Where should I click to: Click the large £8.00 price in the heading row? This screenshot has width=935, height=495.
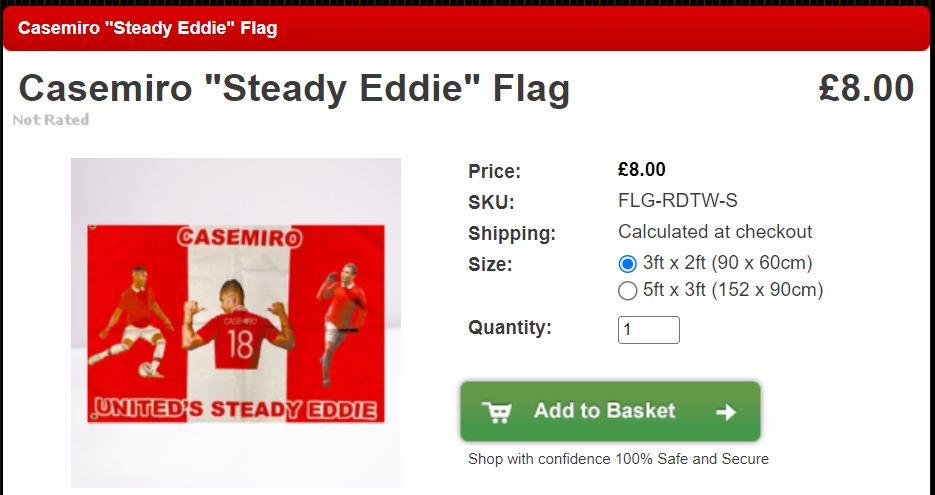pyautogui.click(x=866, y=88)
